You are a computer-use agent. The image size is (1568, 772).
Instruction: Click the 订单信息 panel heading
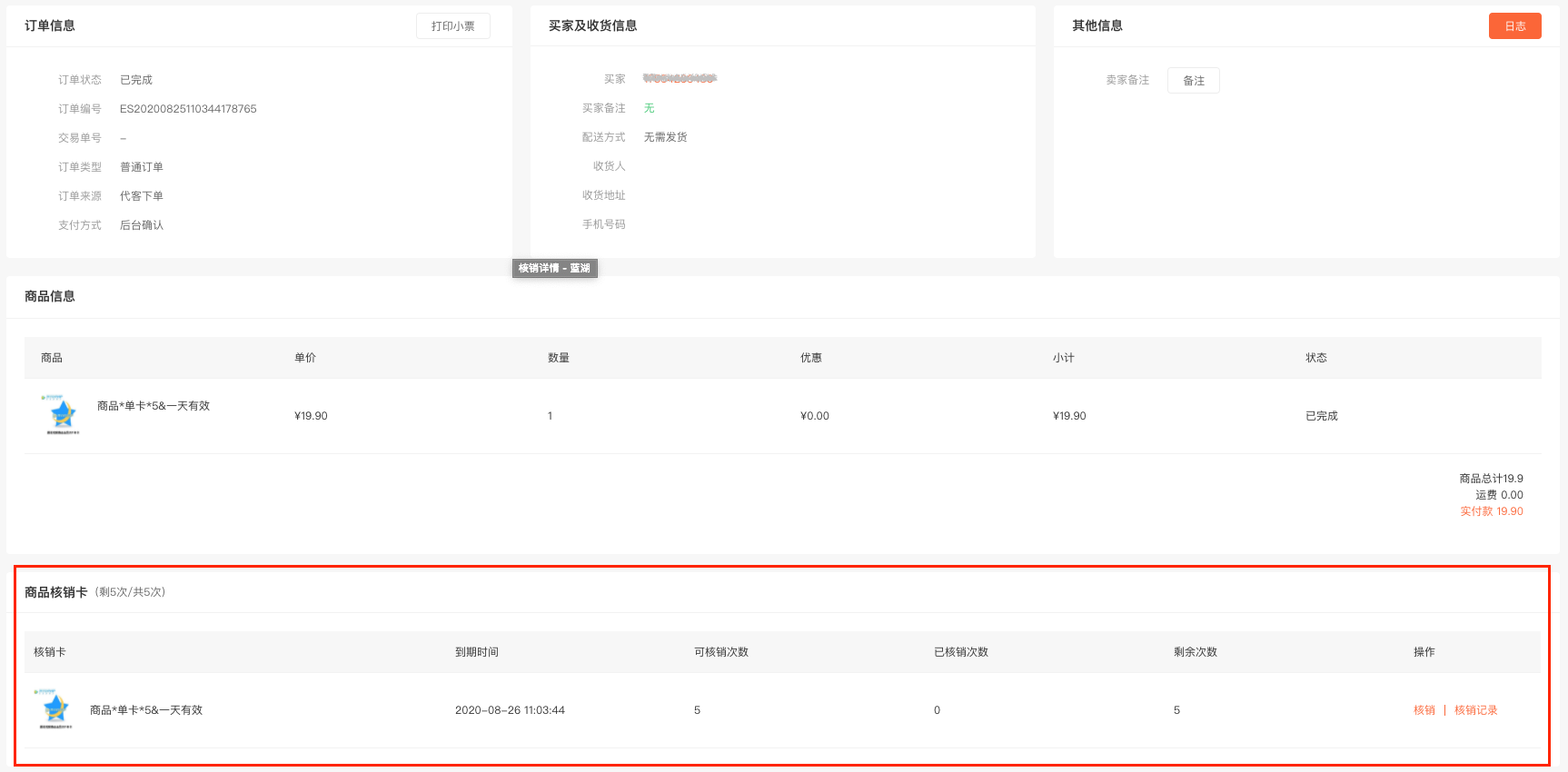coord(50,25)
